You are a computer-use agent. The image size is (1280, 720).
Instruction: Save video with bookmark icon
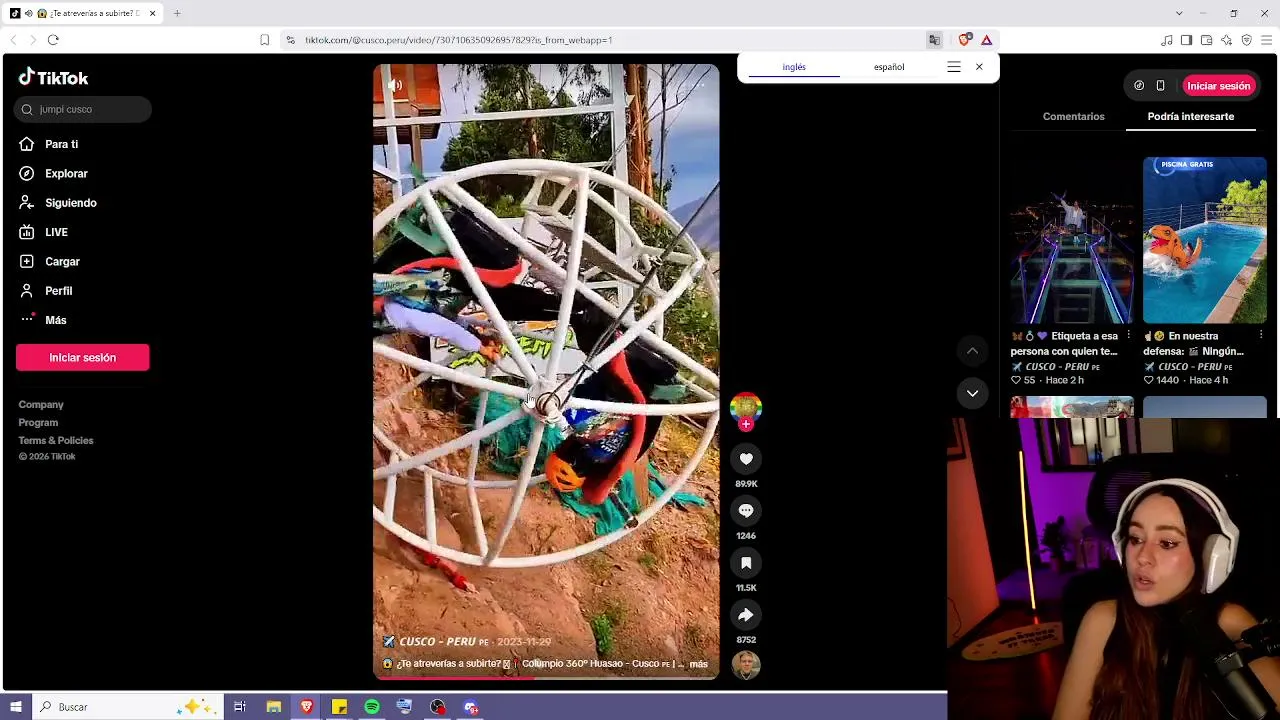746,563
